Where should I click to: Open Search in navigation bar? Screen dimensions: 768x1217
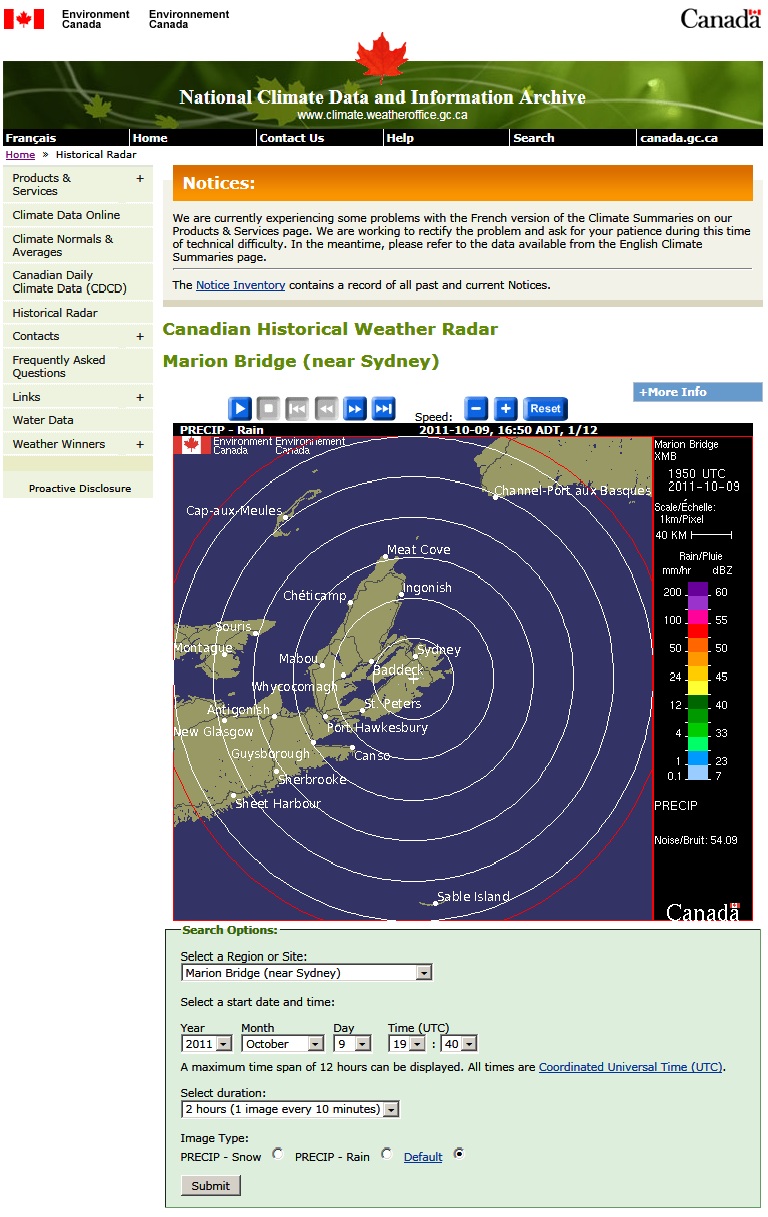pyautogui.click(x=534, y=138)
